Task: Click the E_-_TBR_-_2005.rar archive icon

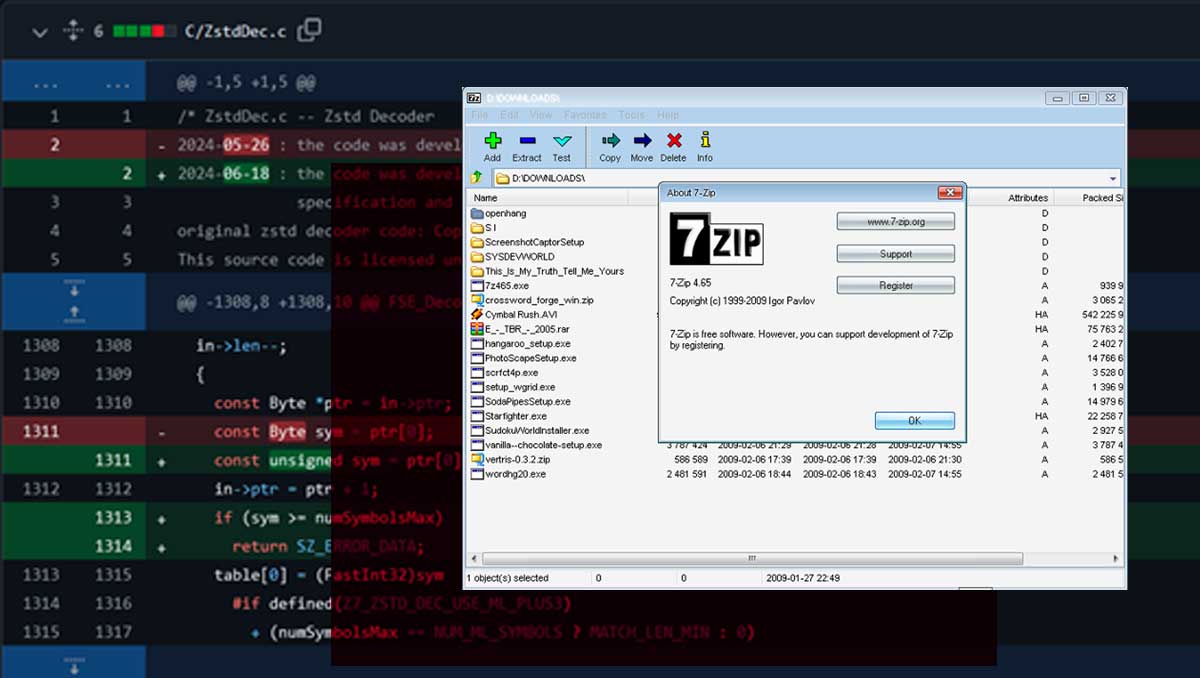Action: point(477,329)
